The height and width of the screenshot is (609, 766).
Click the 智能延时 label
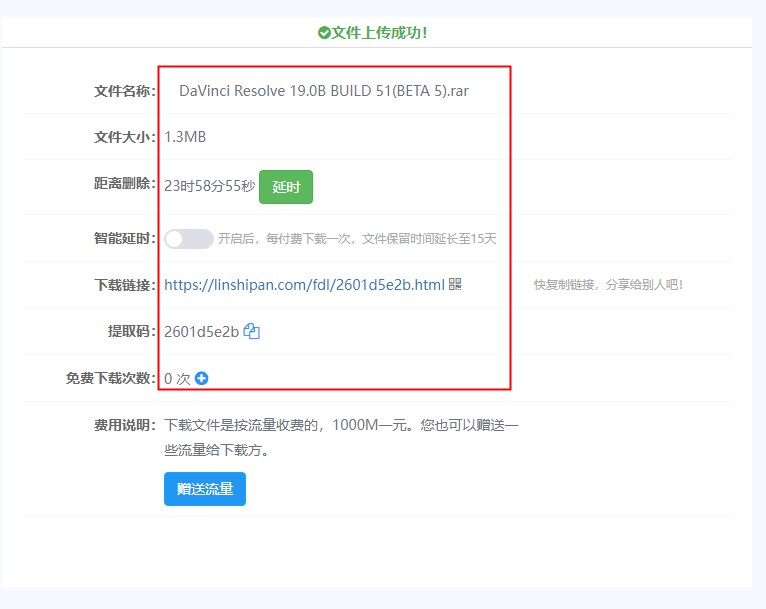125,238
